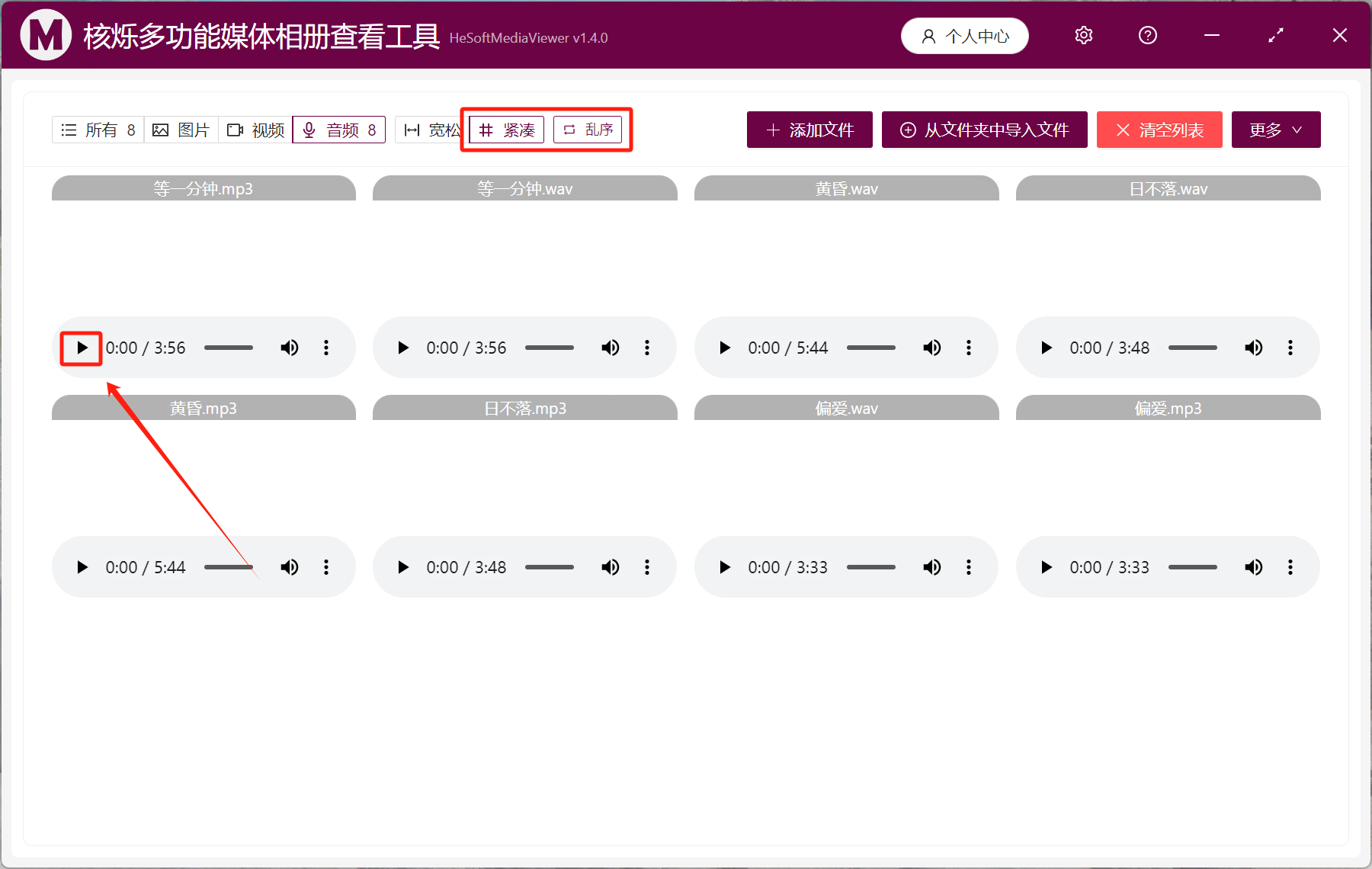Switch to the 图片 pictures filter
This screenshot has height=869, width=1372.
coord(181,130)
